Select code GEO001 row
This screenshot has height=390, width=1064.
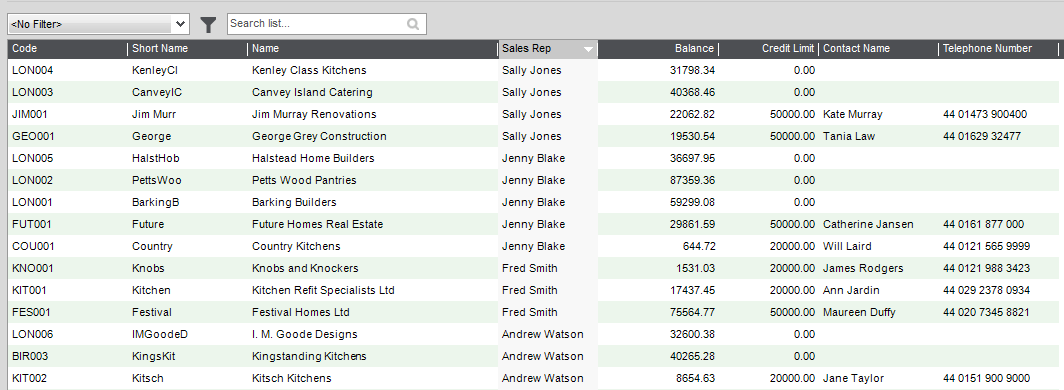tap(532, 136)
